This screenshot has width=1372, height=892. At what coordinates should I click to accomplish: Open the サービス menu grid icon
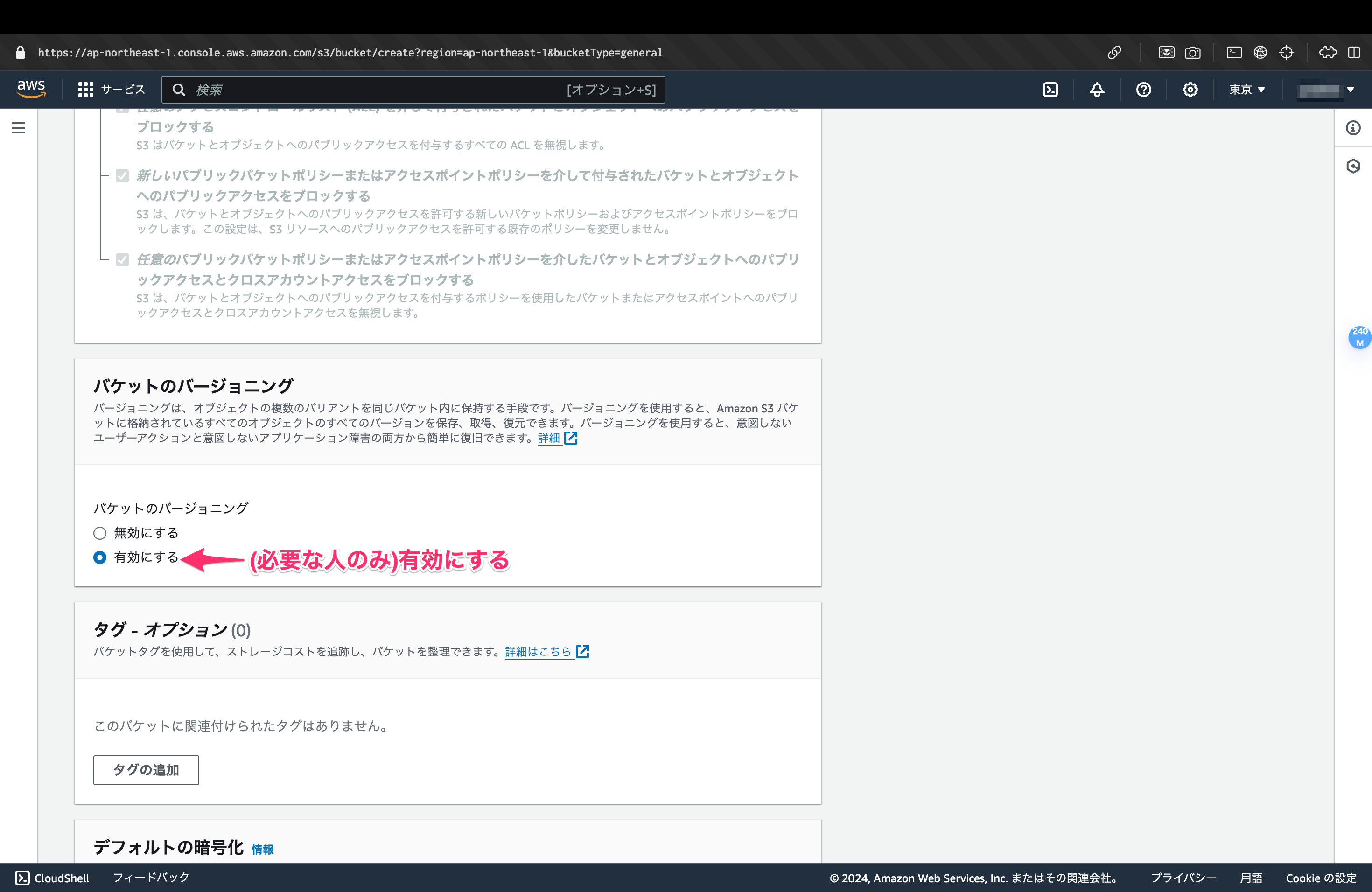(x=85, y=89)
